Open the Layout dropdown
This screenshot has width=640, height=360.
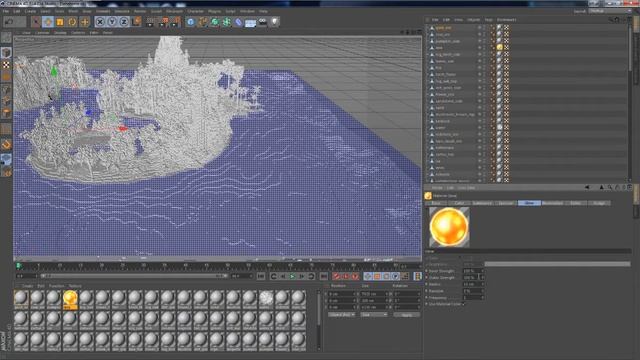(x=610, y=11)
